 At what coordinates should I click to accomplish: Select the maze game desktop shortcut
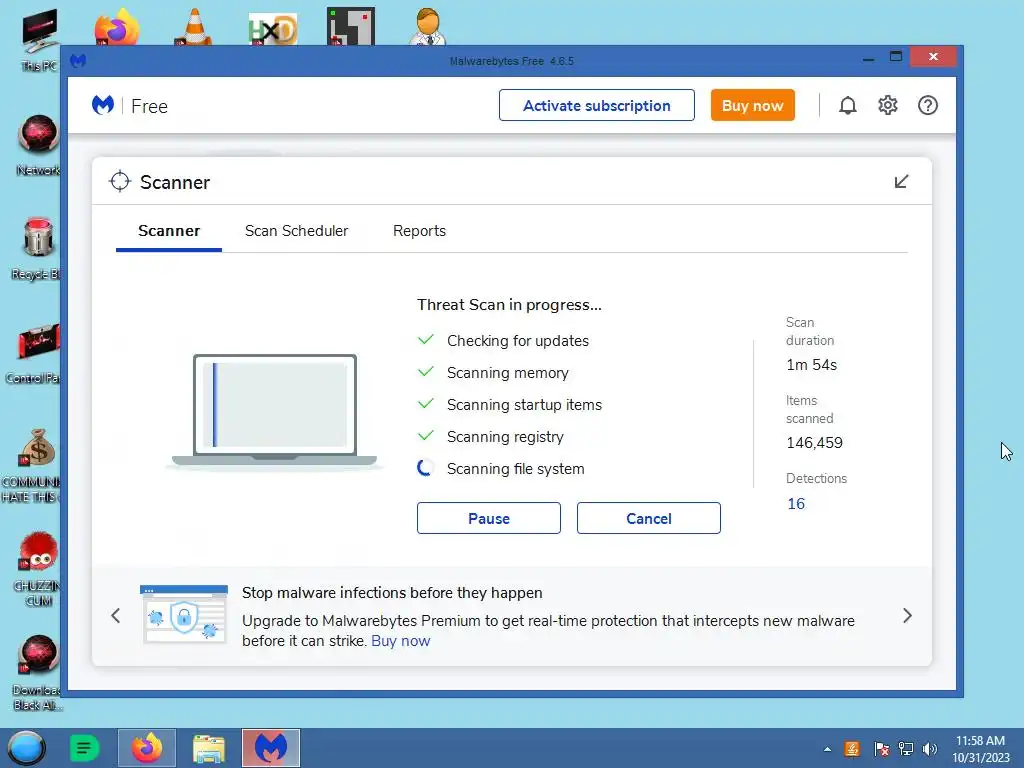tap(351, 26)
